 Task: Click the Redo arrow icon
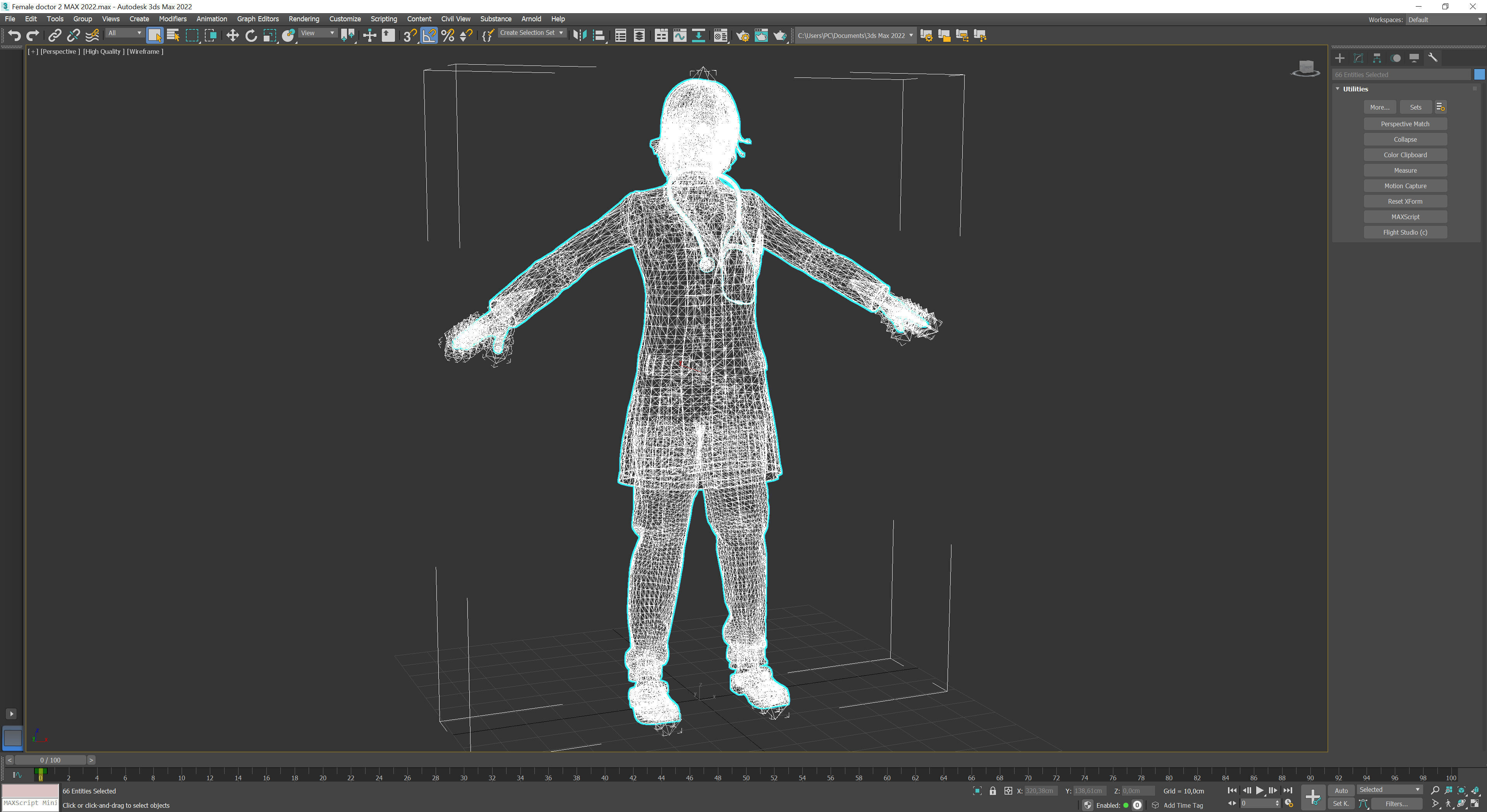pos(33,36)
